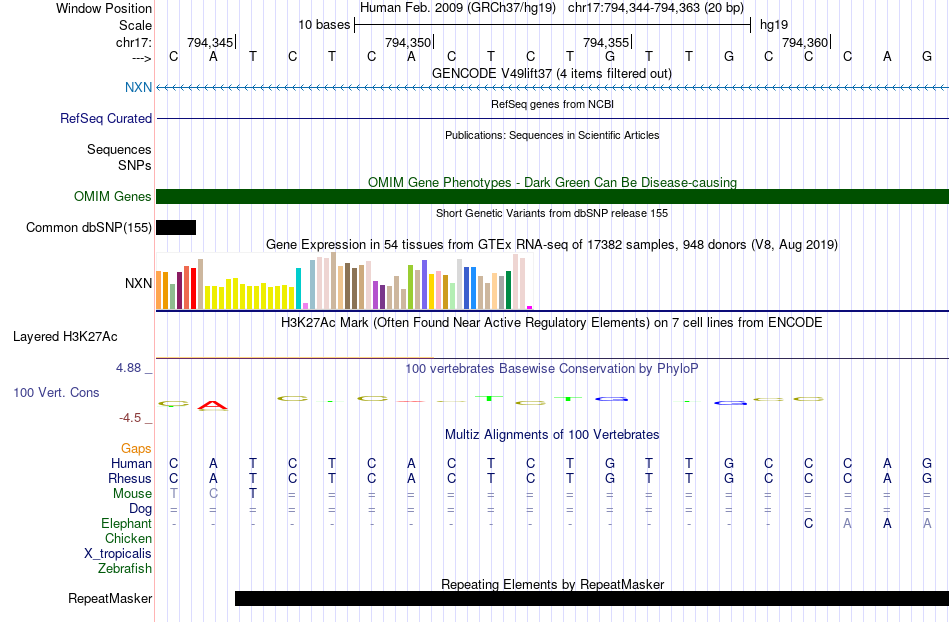The image size is (950, 622).
Task: Select the Dog species label
Action: pyautogui.click(x=140, y=509)
